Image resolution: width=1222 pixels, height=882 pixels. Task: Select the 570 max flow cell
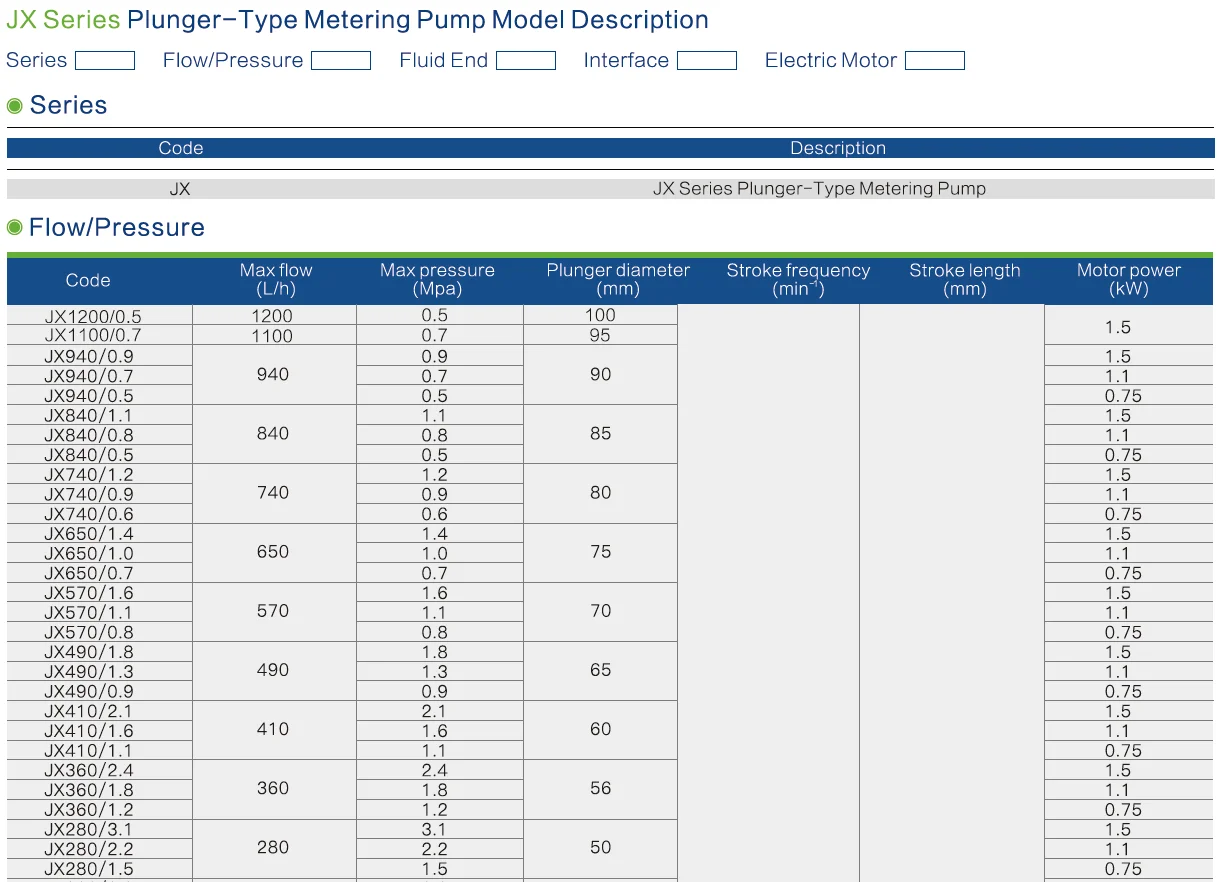(273, 611)
